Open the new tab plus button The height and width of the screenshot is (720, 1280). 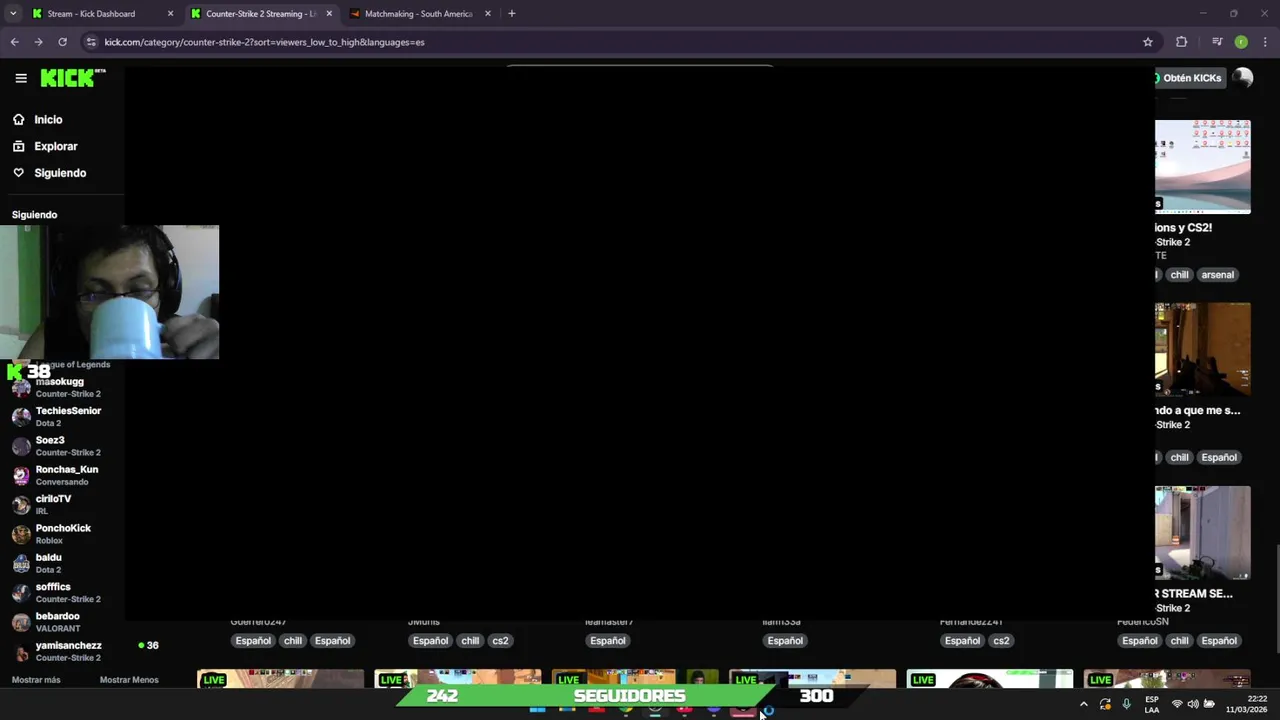coord(511,13)
